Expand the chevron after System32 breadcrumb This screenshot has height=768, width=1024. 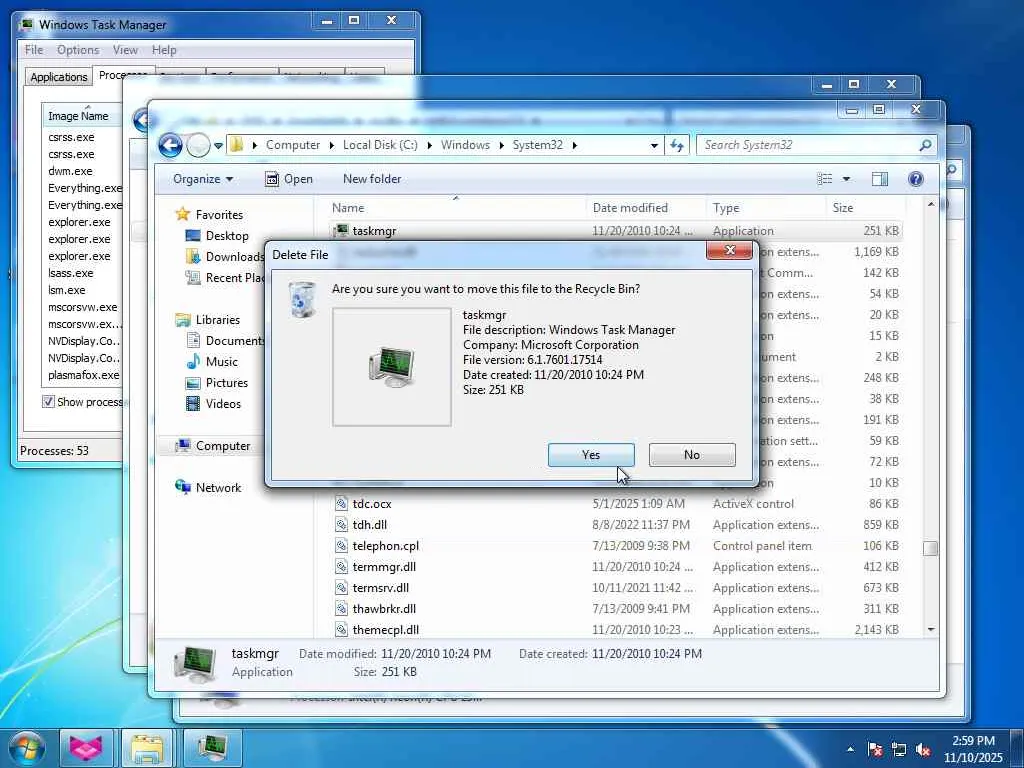tap(575, 145)
